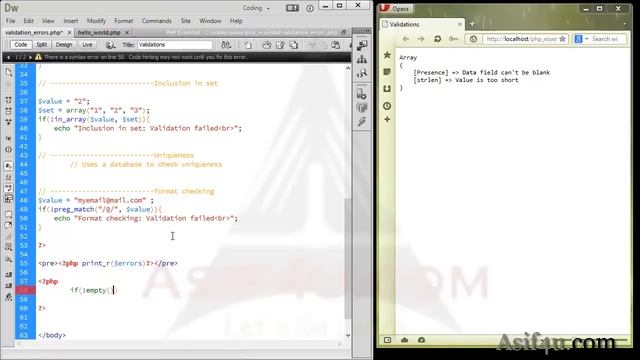Open file management icon in document toolbar
Viewport: 640px width, 360px height.
[226, 45]
